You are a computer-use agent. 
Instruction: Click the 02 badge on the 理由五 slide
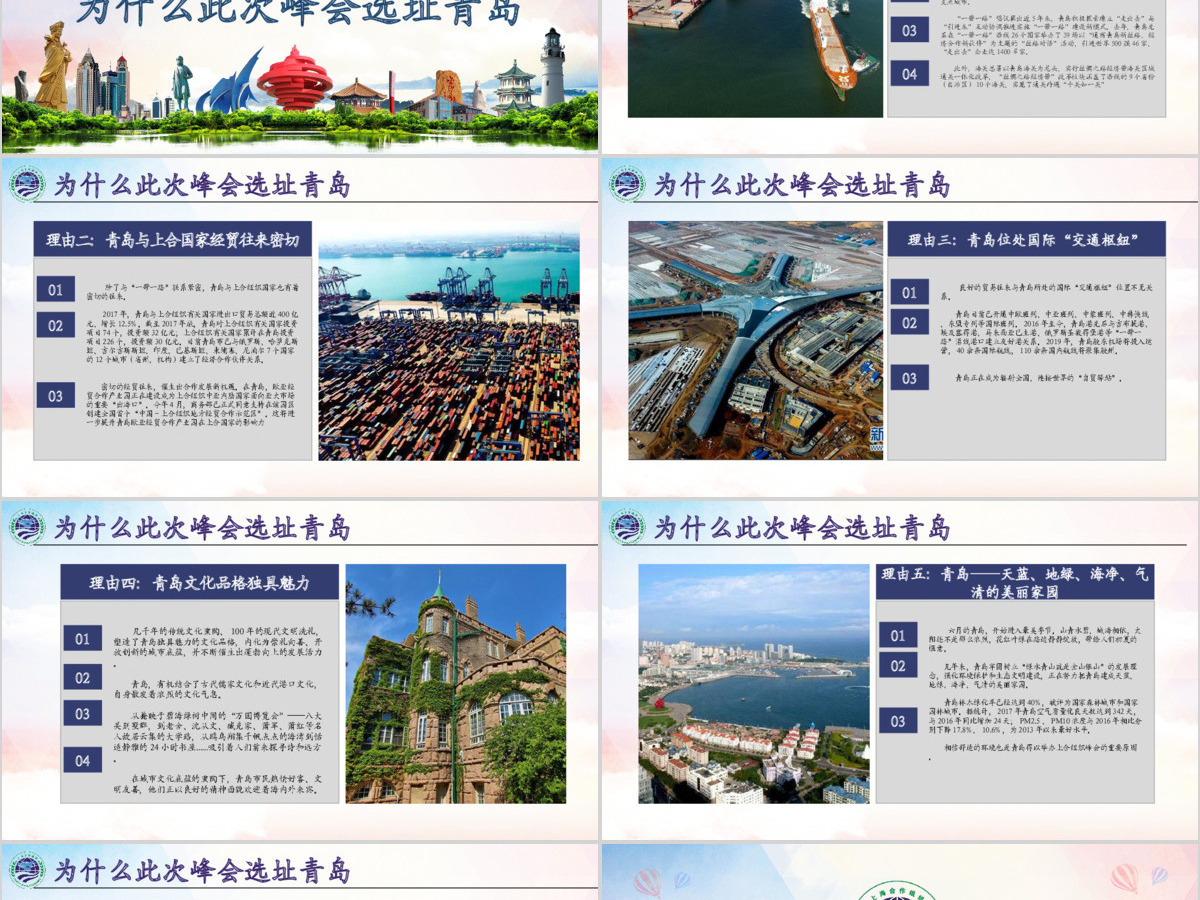tap(898, 665)
